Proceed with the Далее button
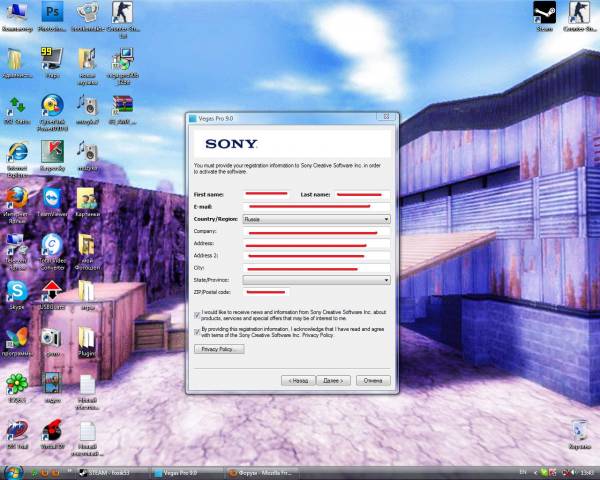This screenshot has height=480, width=600. tap(333, 380)
